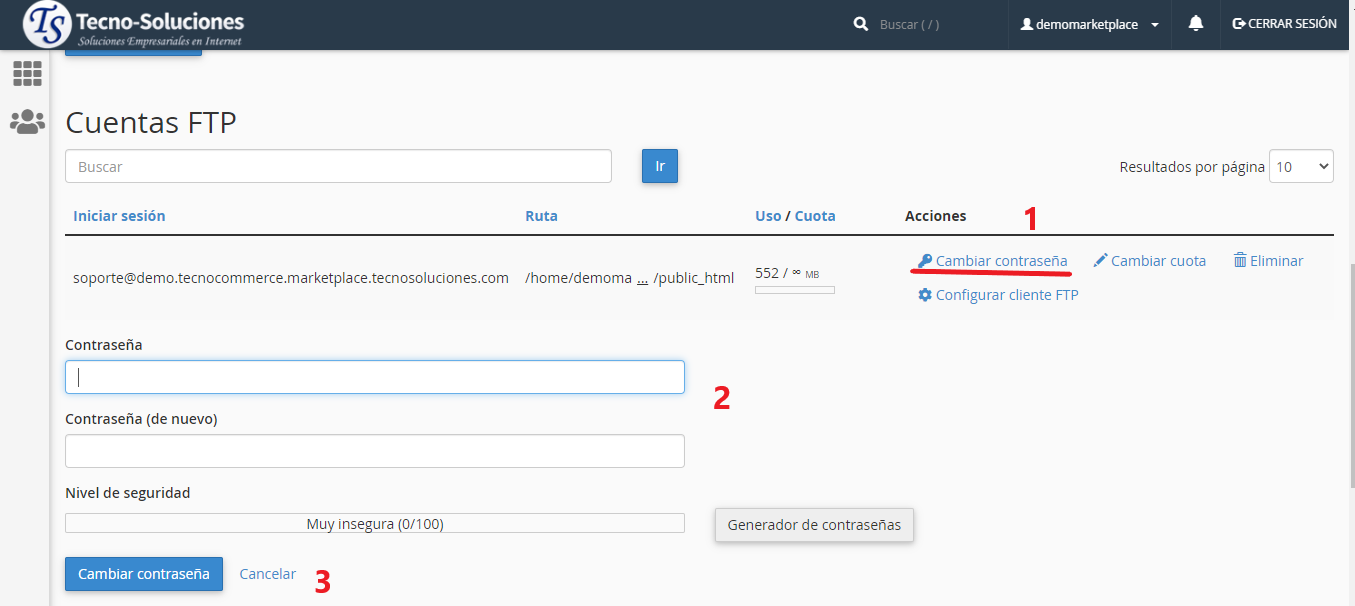Click the Tecno-Soluciones logo
1355x606 pixels.
coord(133,25)
